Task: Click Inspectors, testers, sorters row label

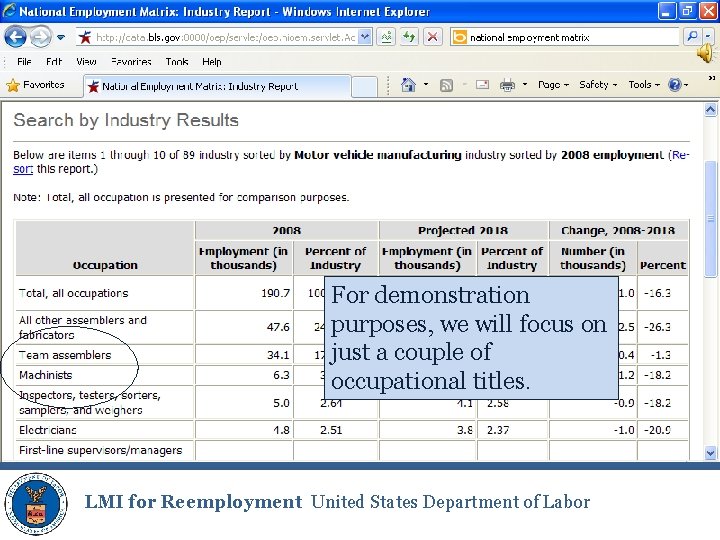Action: 90,403
